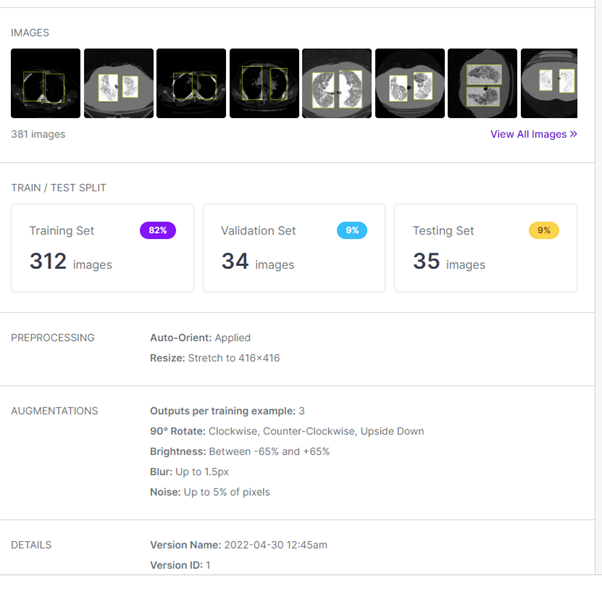This screenshot has height=589, width=602.
Task: Click the 381 images count text
Action: tap(38, 133)
